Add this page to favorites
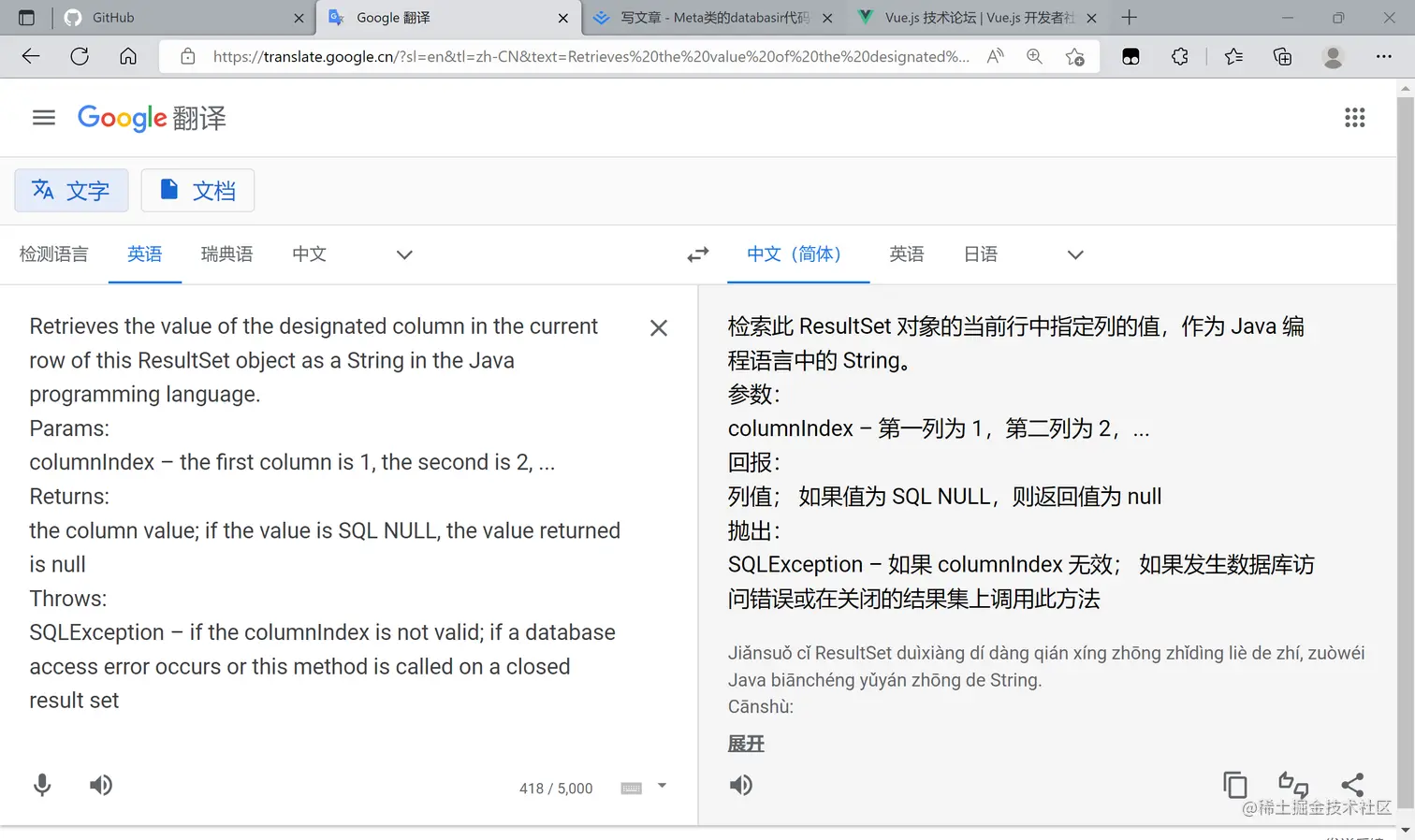 (1075, 57)
